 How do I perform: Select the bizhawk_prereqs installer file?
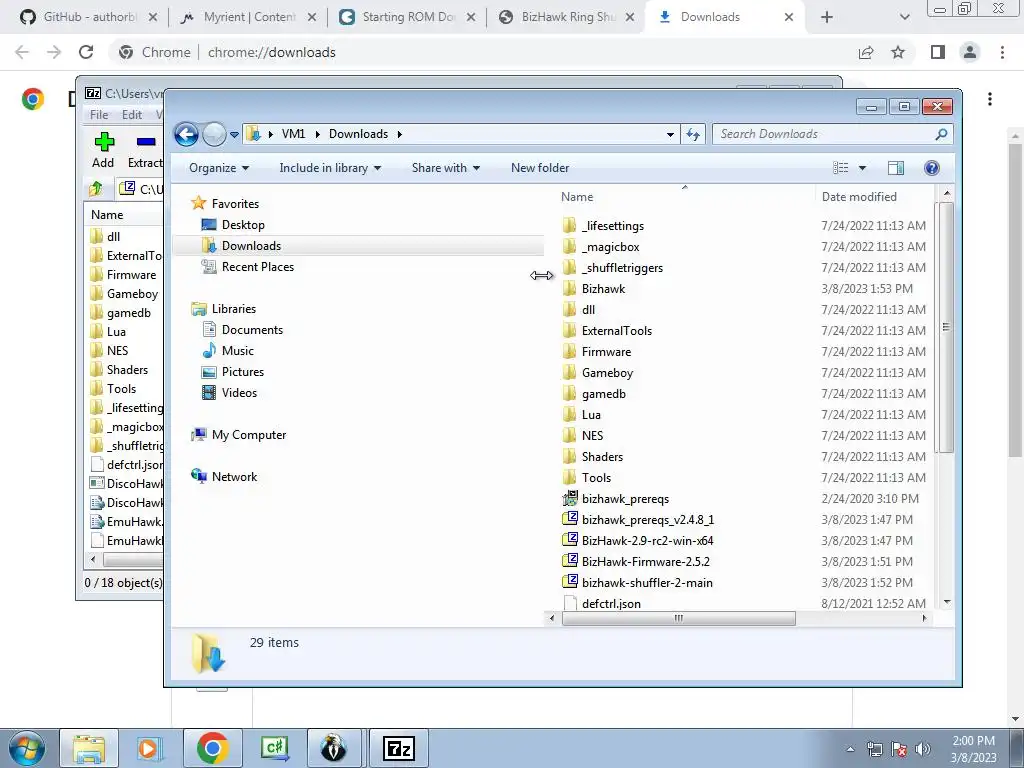coord(625,499)
